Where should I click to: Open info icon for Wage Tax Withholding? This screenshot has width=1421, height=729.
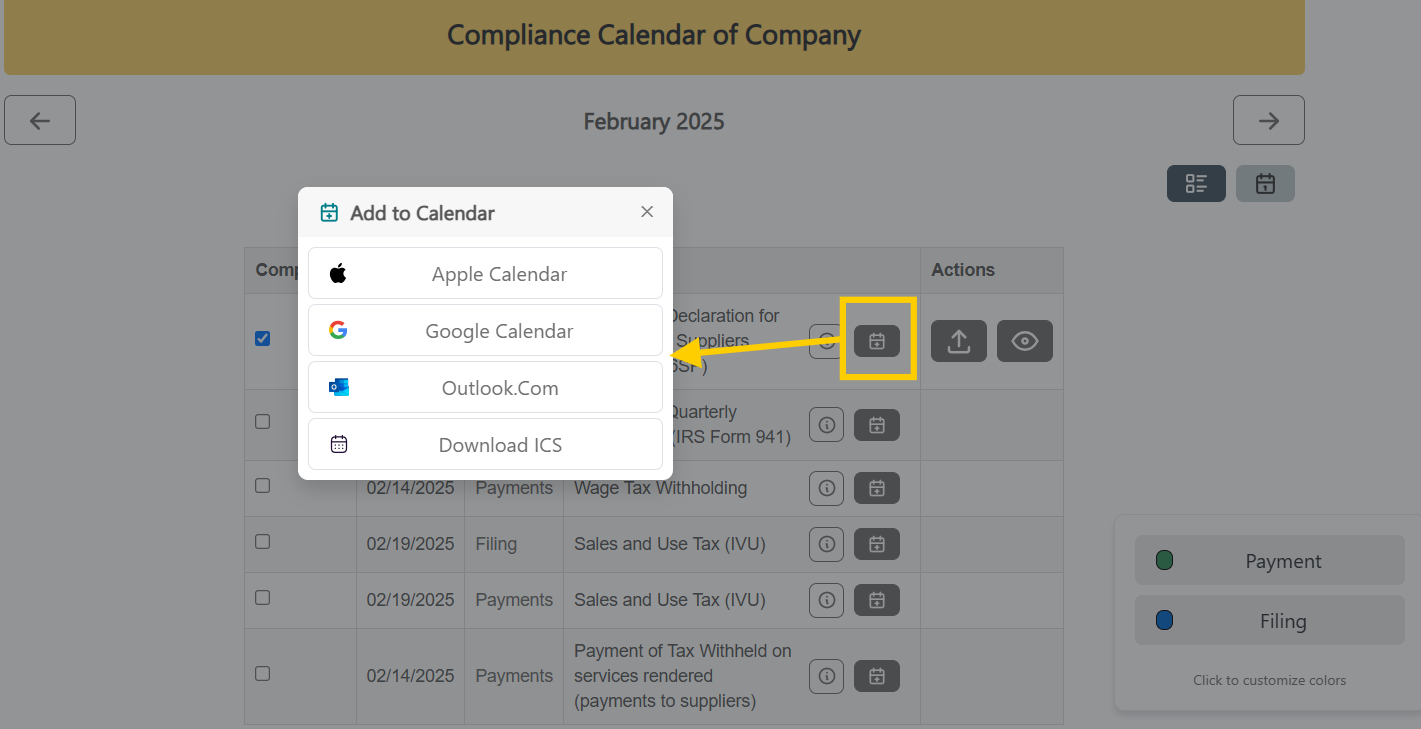(x=826, y=488)
